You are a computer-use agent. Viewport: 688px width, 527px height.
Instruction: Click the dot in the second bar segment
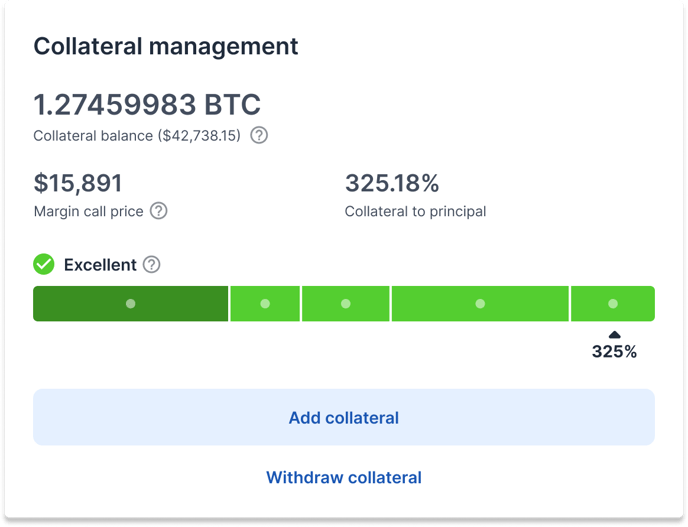click(x=265, y=304)
